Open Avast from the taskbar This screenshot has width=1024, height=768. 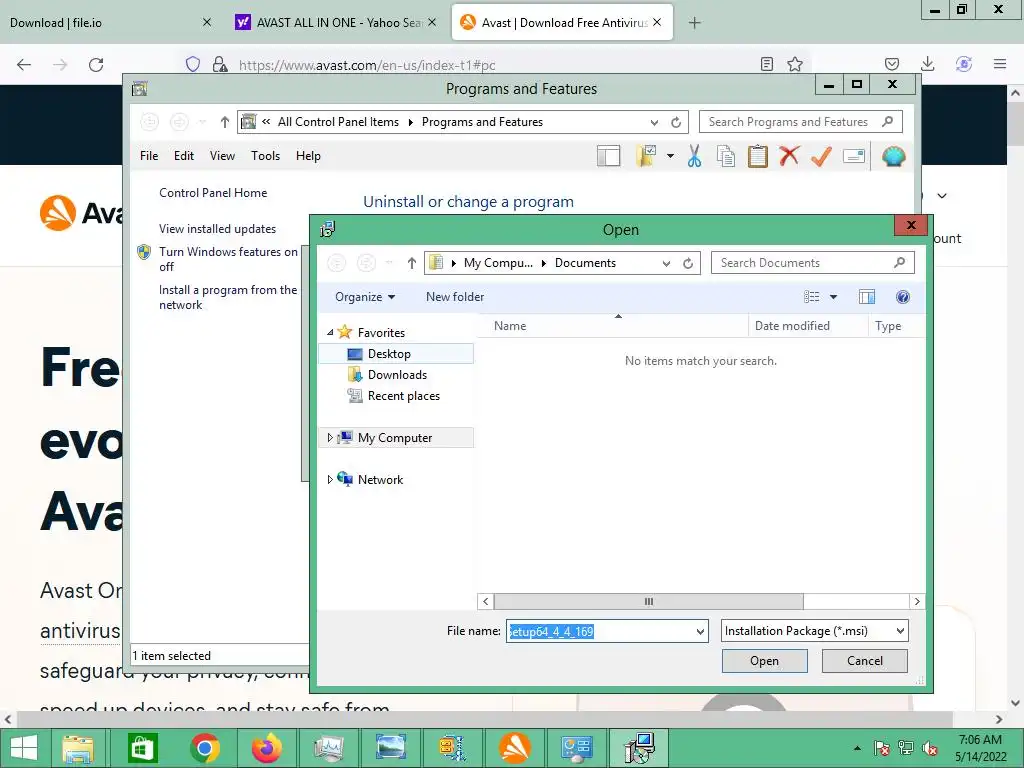coord(515,748)
